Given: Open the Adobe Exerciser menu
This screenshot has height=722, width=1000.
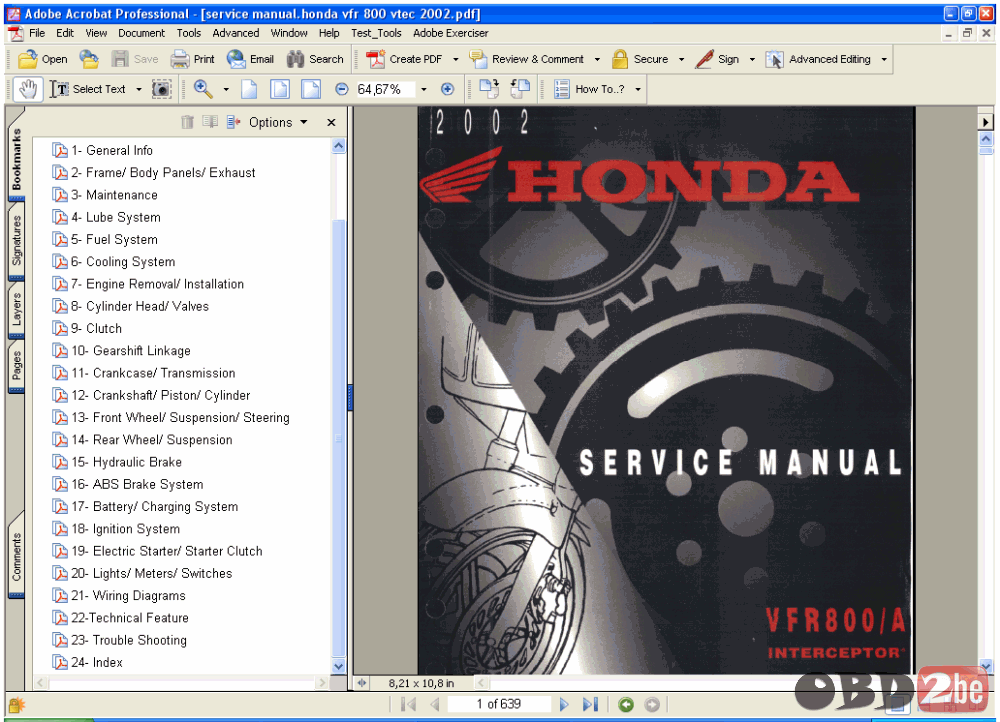Looking at the screenshot, I should [451, 33].
